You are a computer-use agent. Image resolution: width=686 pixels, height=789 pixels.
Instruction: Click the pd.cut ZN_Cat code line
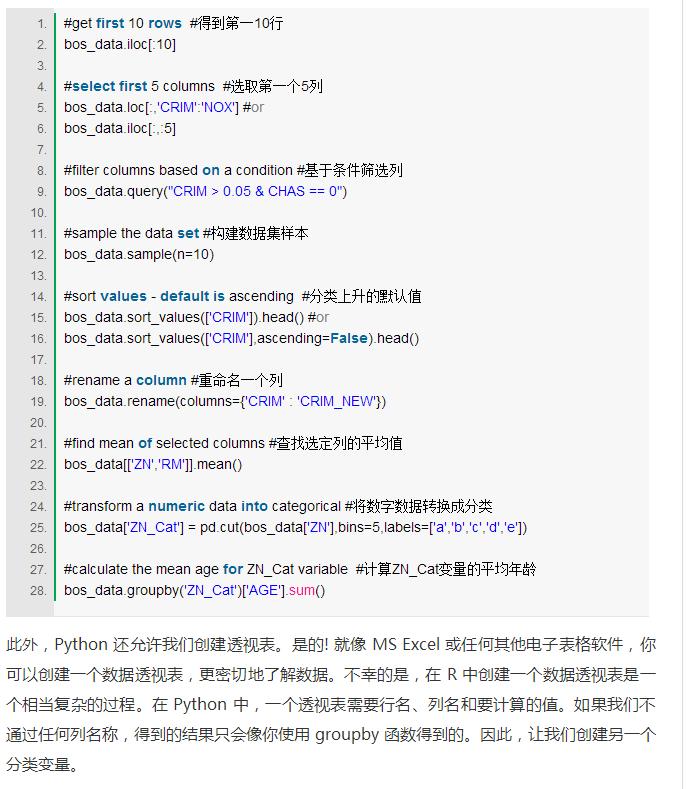295,527
